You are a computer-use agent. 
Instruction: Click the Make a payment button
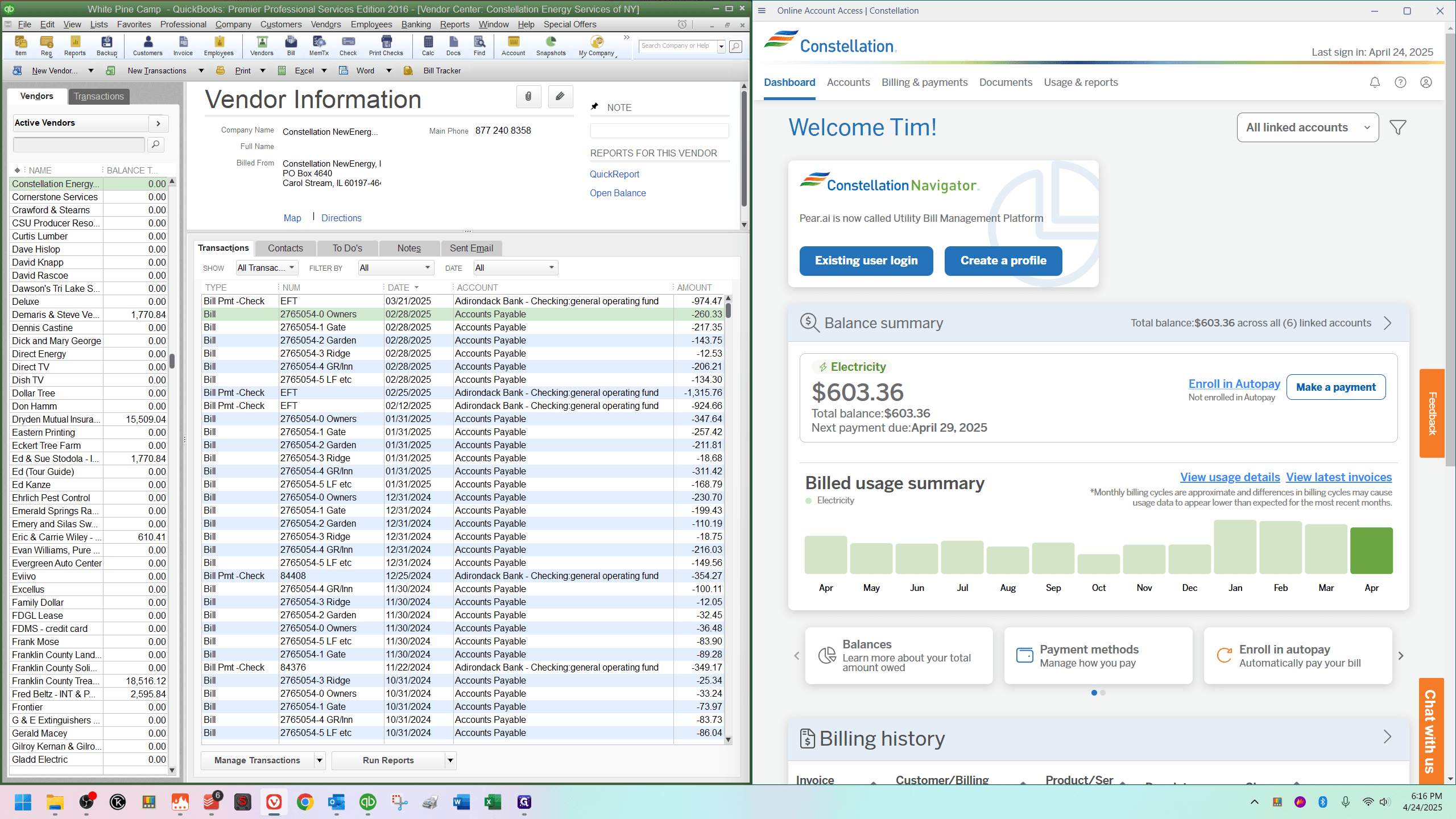(1335, 387)
